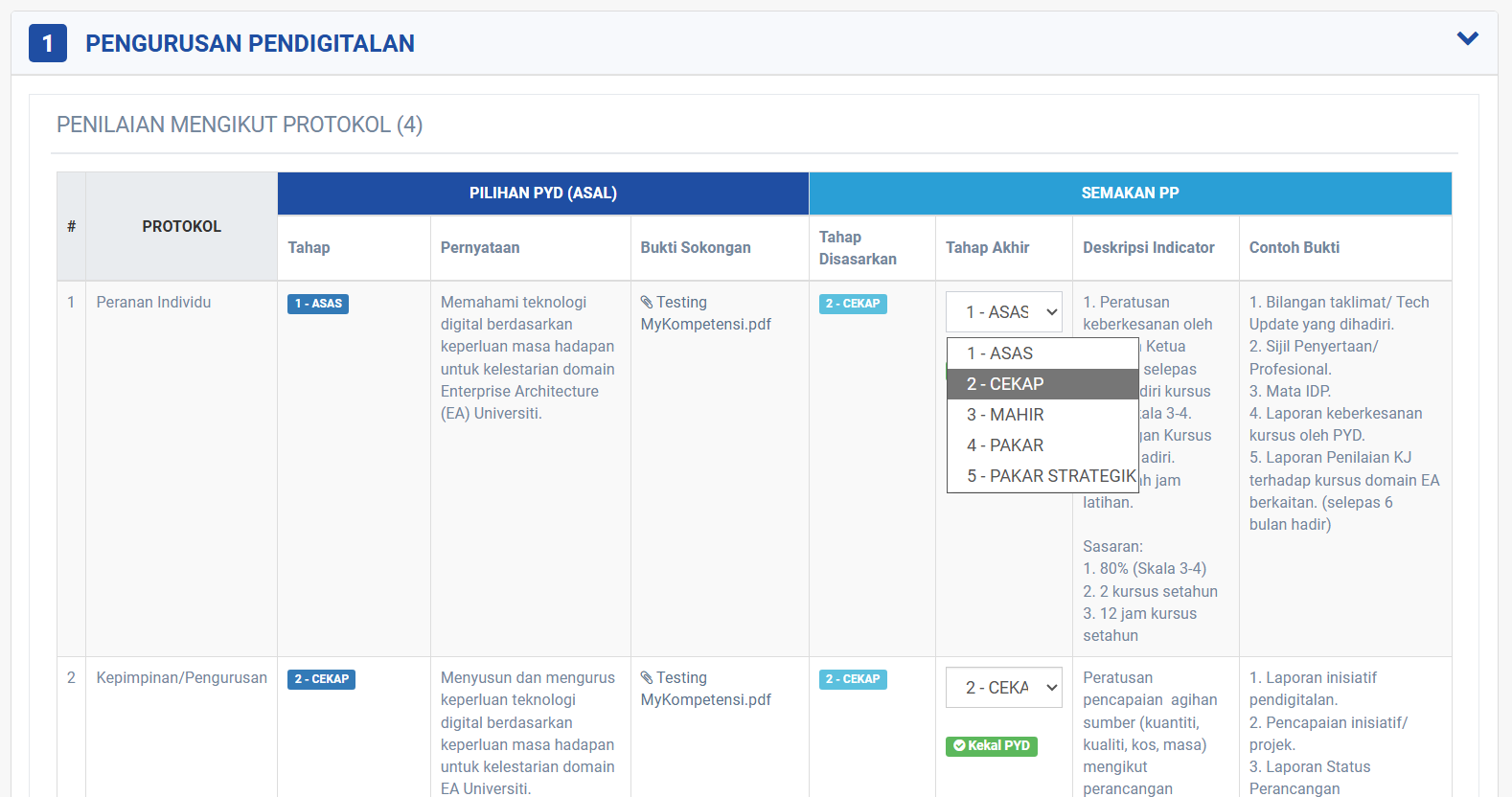Click the Kekal PYD badge
The height and width of the screenshot is (797, 1512).
tap(992, 745)
